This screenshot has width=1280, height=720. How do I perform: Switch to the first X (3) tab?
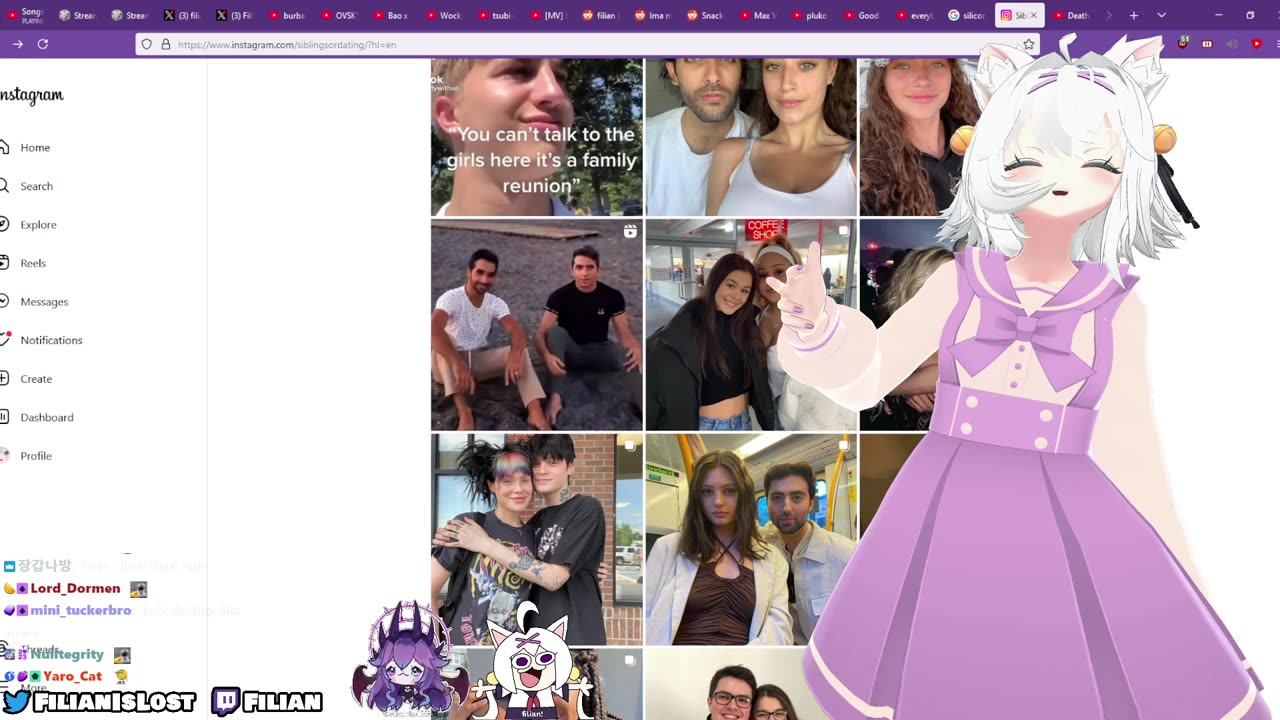coord(183,15)
